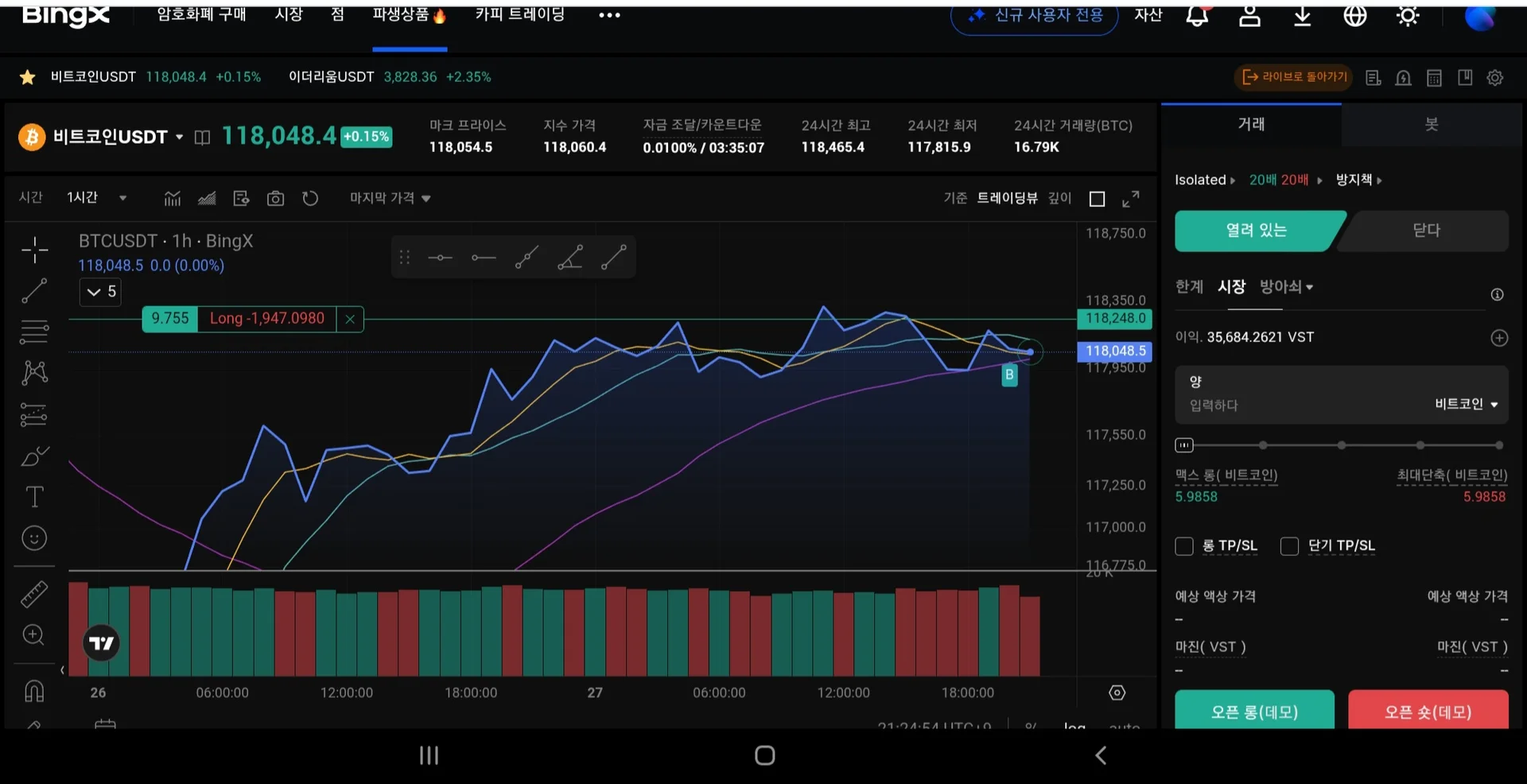Select the crosshair cursor tool

pyautogui.click(x=34, y=250)
